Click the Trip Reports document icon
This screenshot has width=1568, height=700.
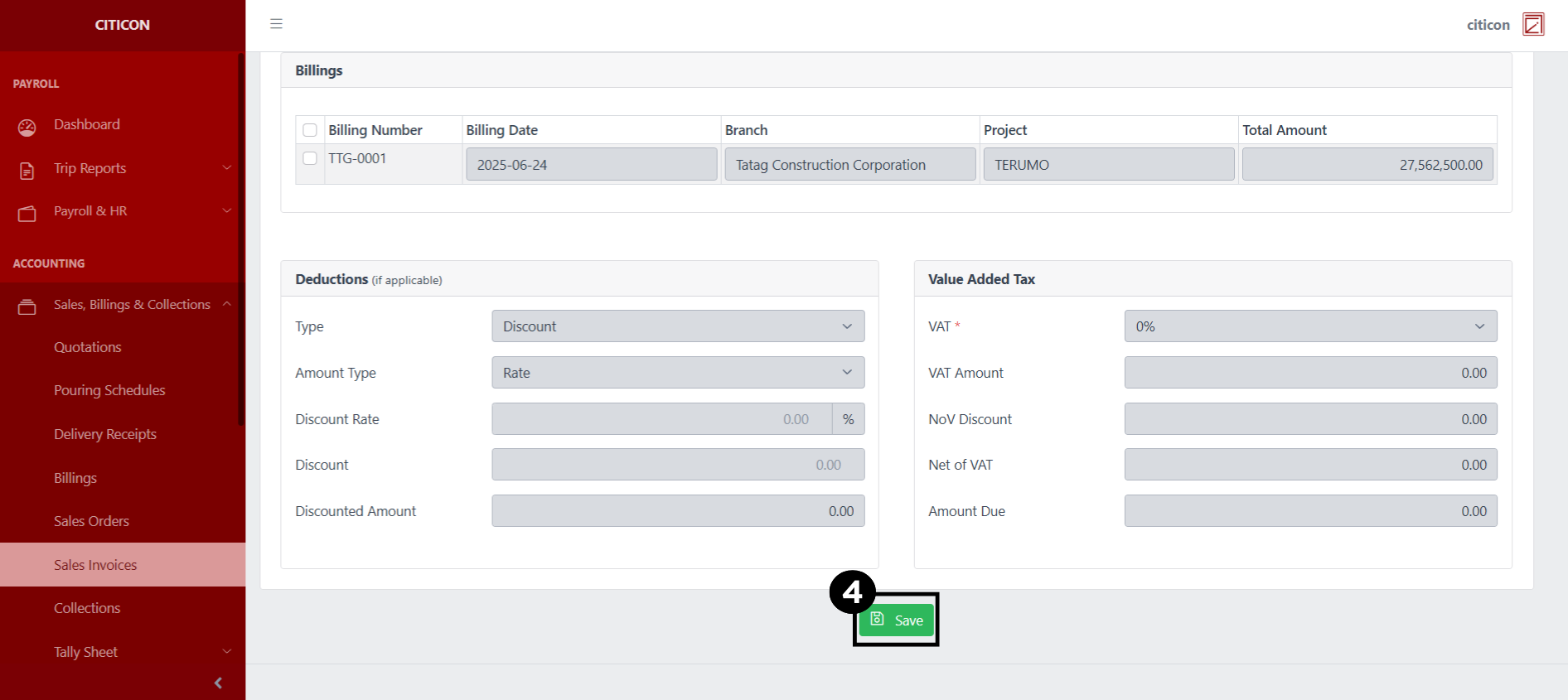pos(27,171)
